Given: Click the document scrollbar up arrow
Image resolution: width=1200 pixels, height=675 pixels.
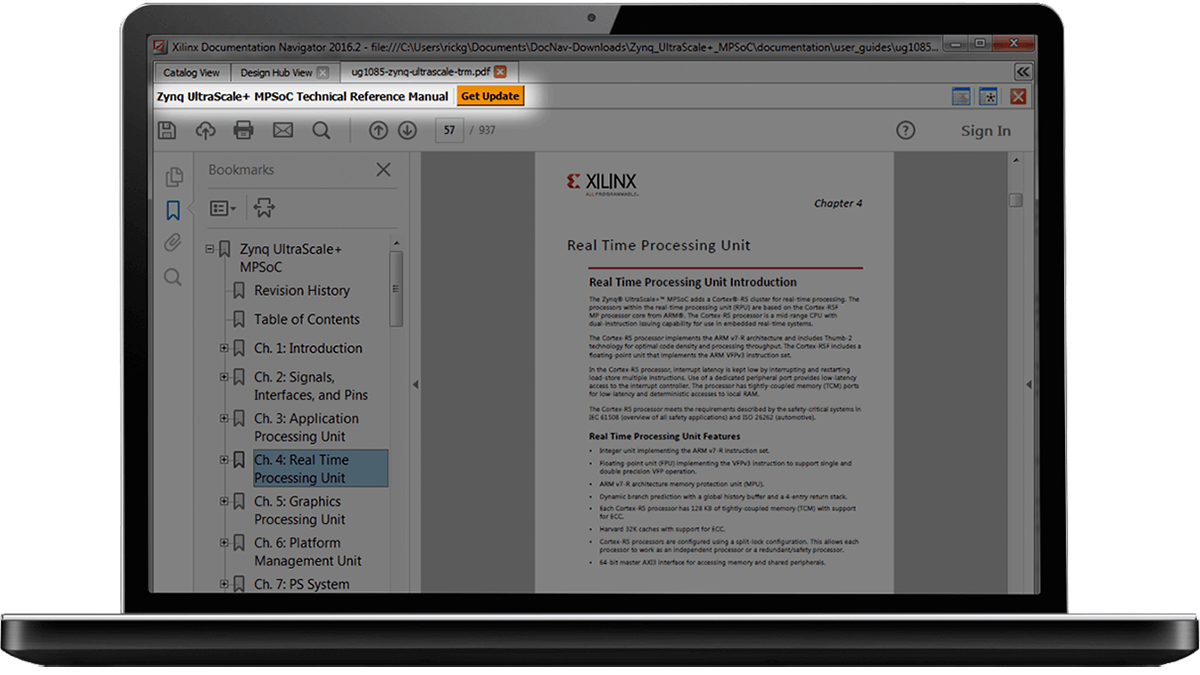Looking at the screenshot, I should click(1015, 161).
